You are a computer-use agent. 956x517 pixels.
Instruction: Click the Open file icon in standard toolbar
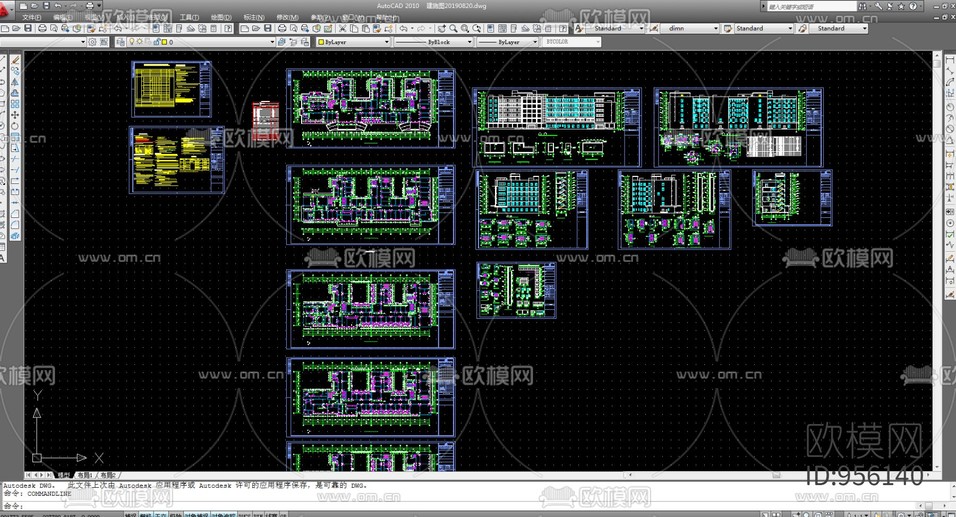16,28
